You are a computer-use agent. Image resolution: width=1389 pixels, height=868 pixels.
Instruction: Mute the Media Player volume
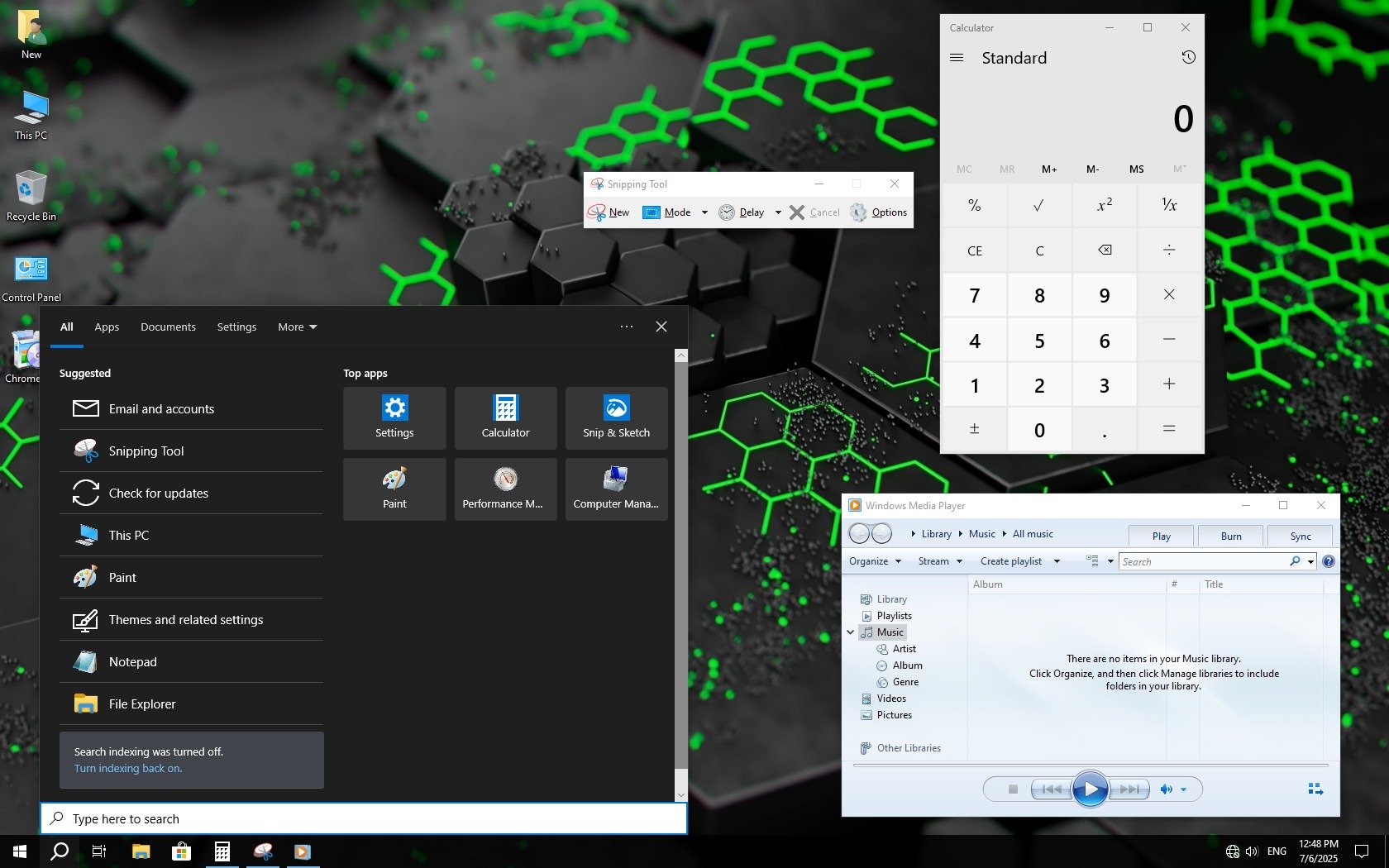click(x=1166, y=789)
